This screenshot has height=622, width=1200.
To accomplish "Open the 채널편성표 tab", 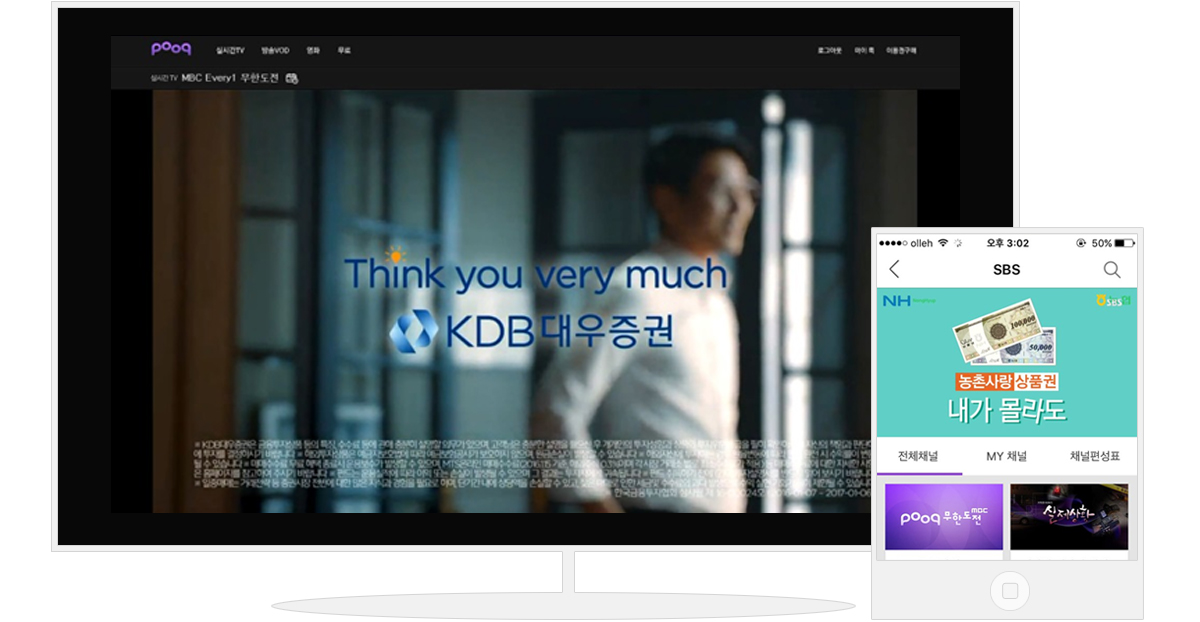I will point(1095,456).
